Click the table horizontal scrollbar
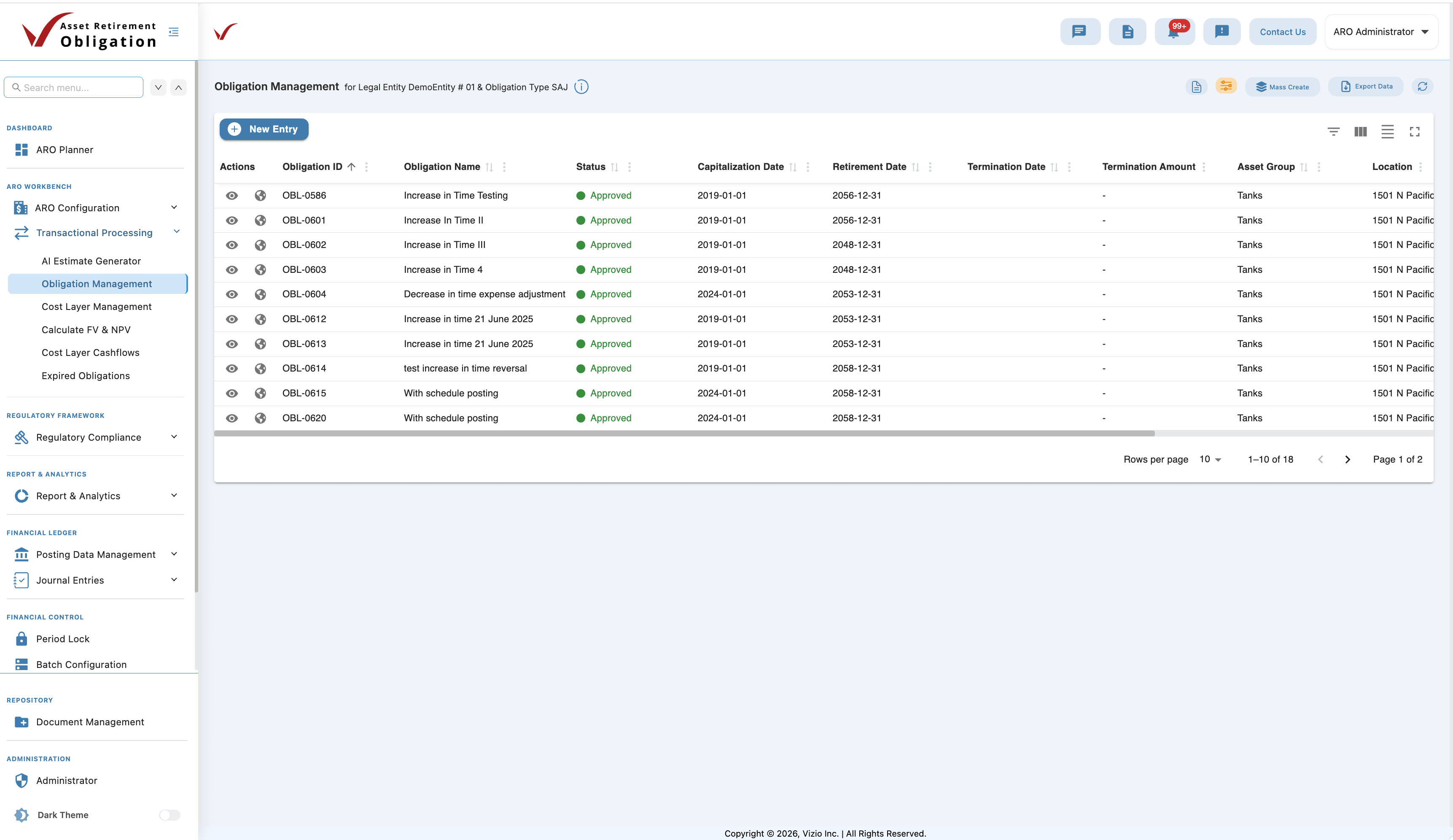The width and height of the screenshot is (1453, 840). coord(684,433)
